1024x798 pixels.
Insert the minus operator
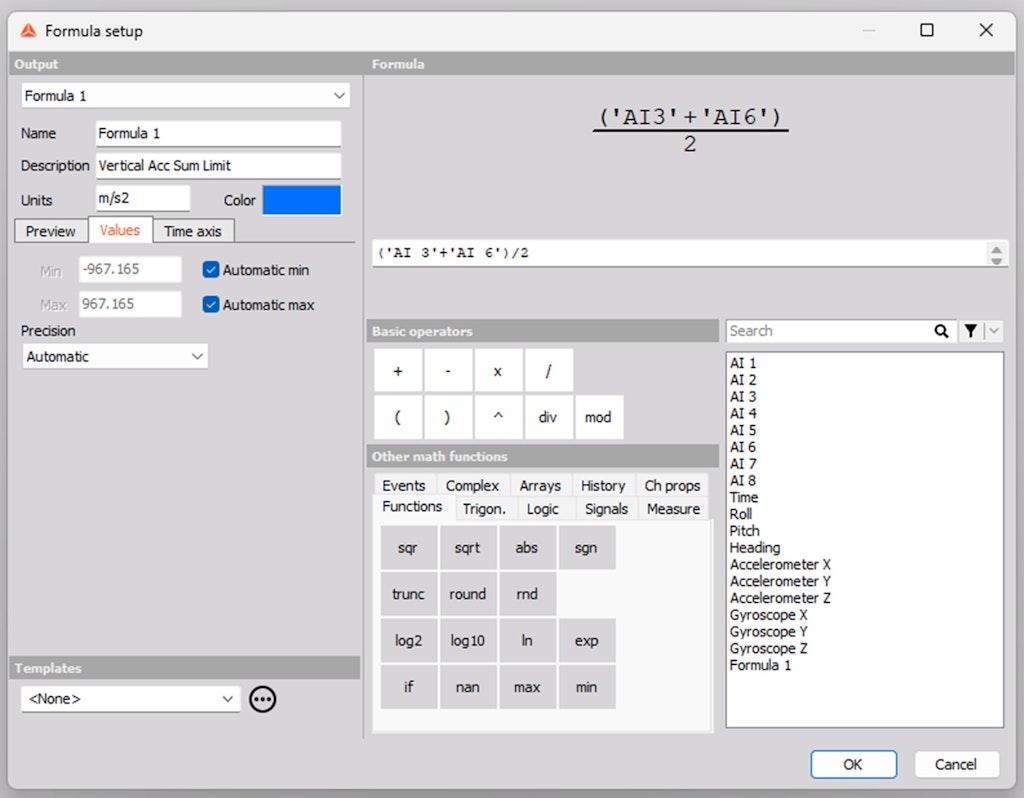448,371
